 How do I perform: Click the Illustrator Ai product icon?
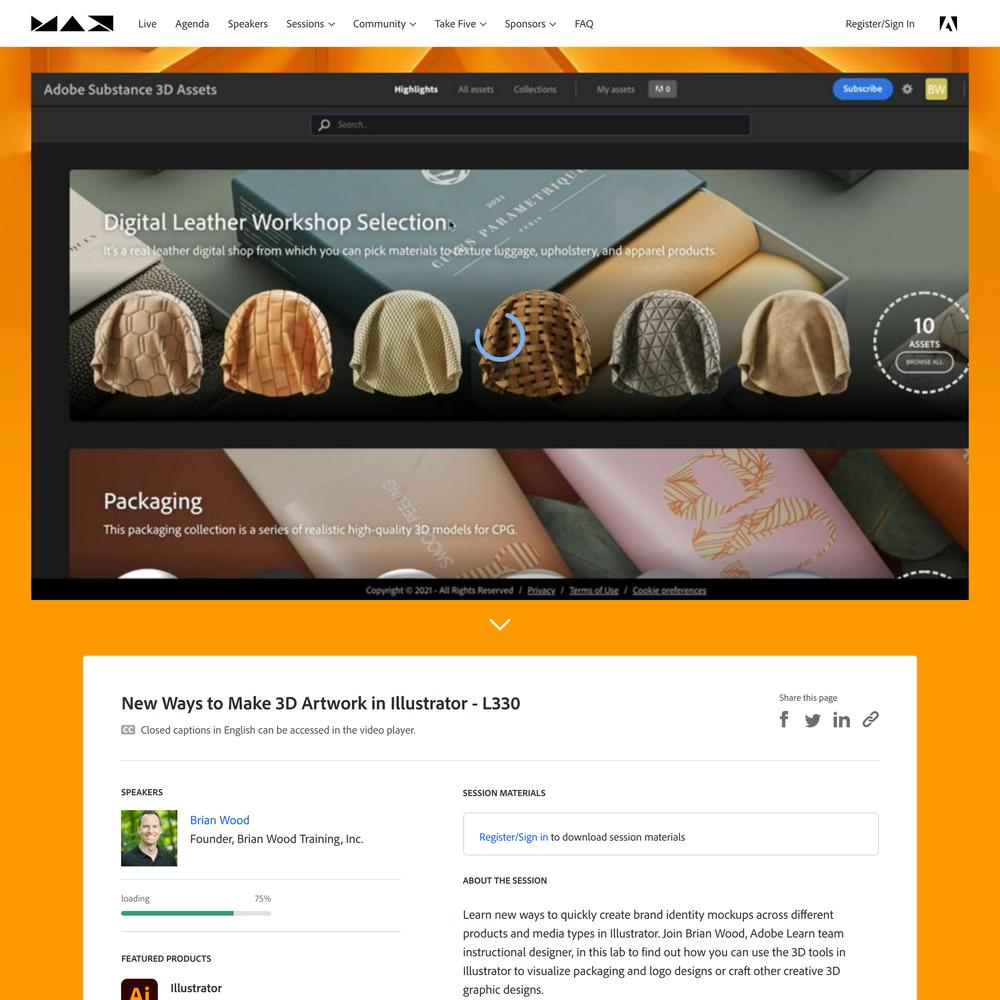tap(139, 989)
